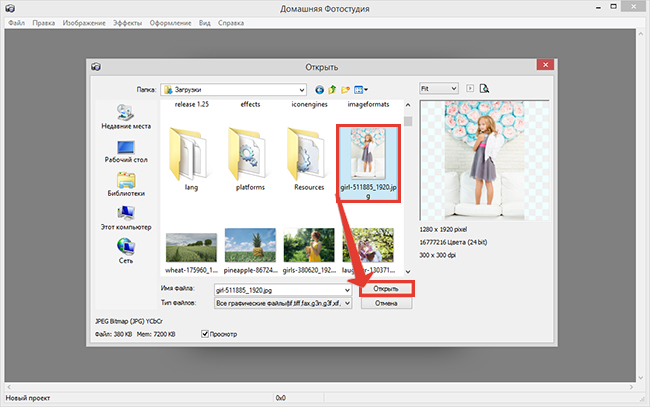650x407 pixels.
Task: Expand the Тип файлов dropdown
Action: 347,303
